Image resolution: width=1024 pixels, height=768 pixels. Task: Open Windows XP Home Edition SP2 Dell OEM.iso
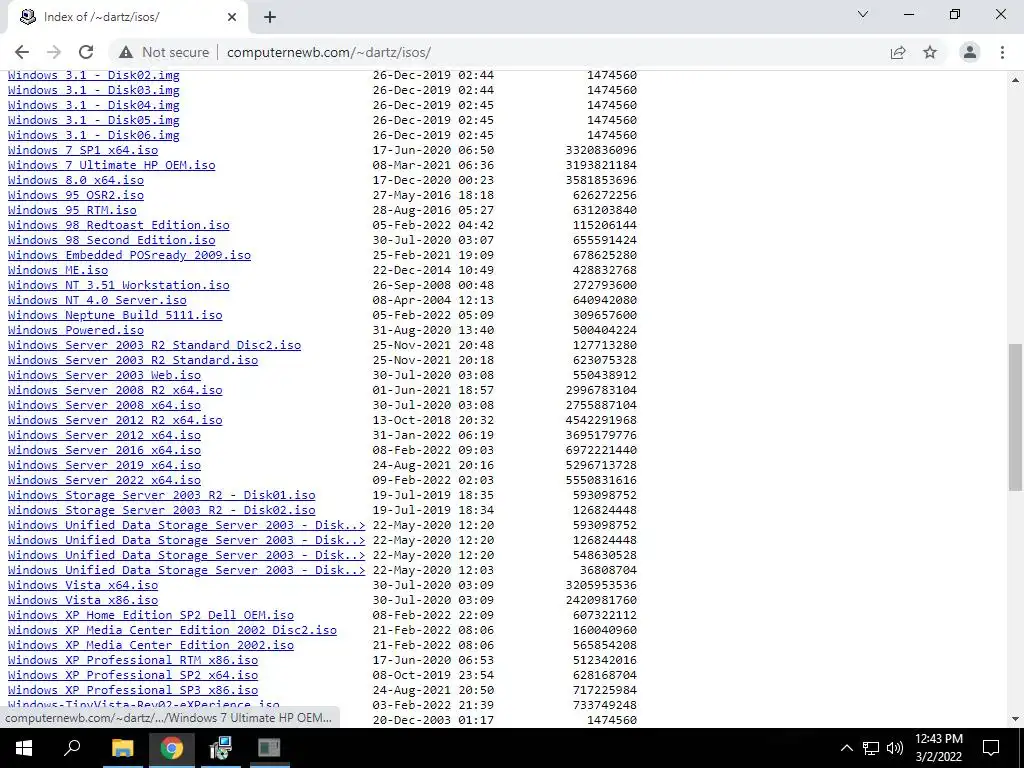click(x=151, y=616)
